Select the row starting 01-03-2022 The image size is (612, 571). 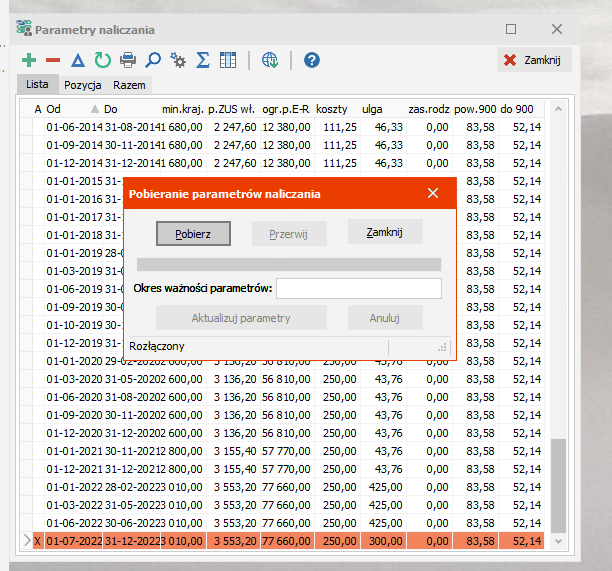tap(283, 505)
